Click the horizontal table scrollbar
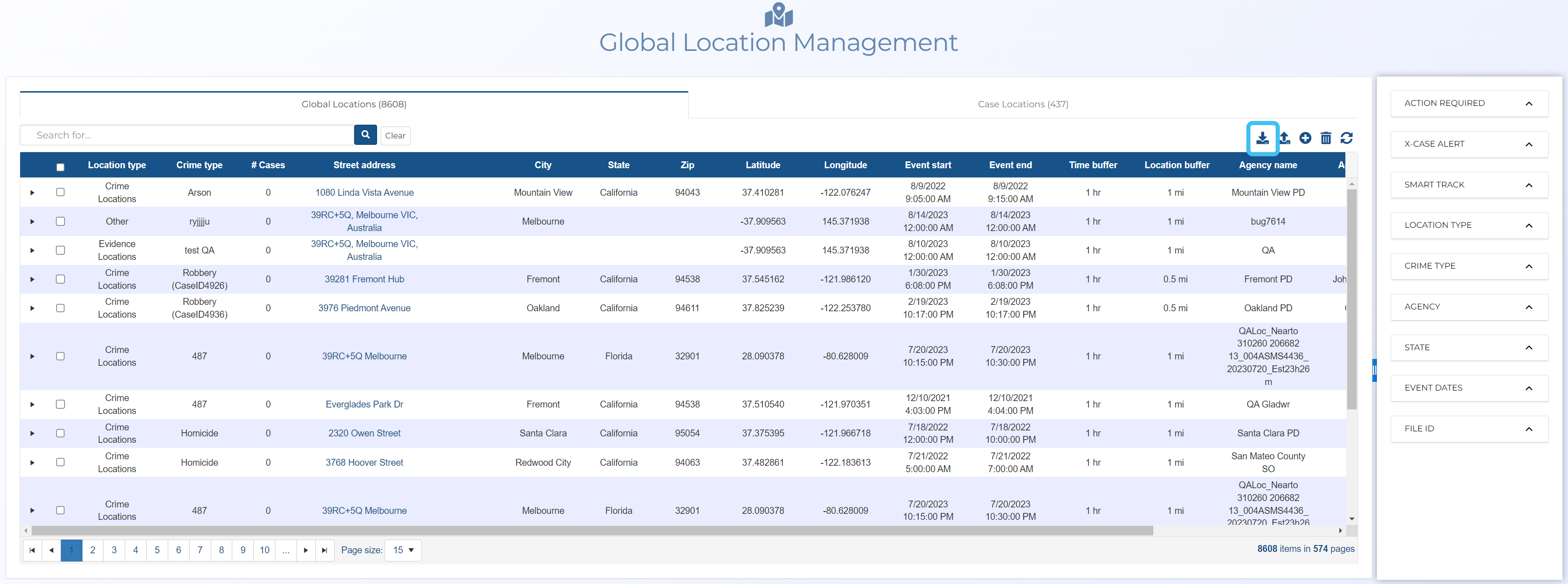 point(592,530)
